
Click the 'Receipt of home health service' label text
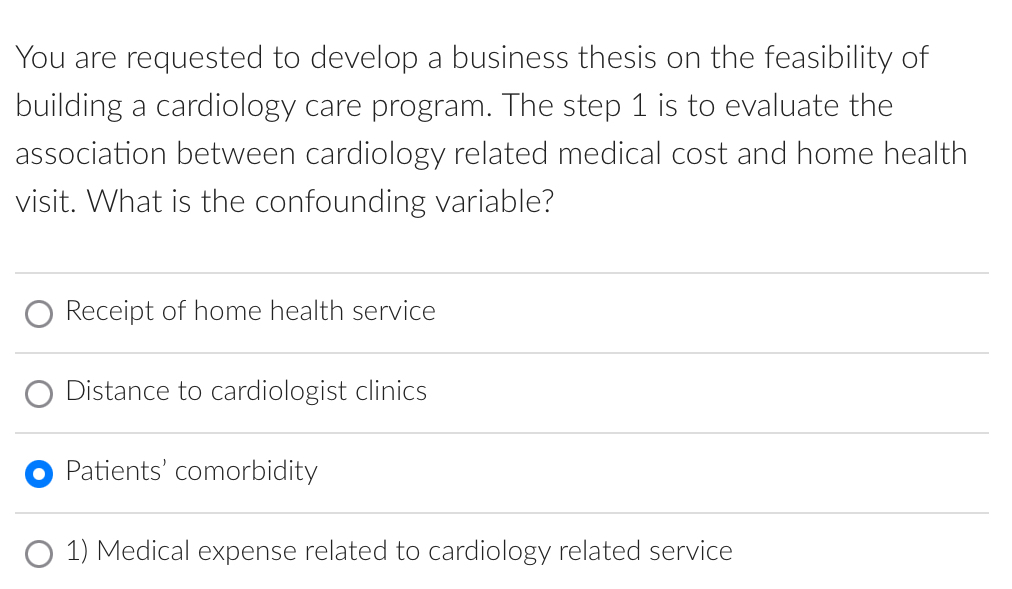250,311
